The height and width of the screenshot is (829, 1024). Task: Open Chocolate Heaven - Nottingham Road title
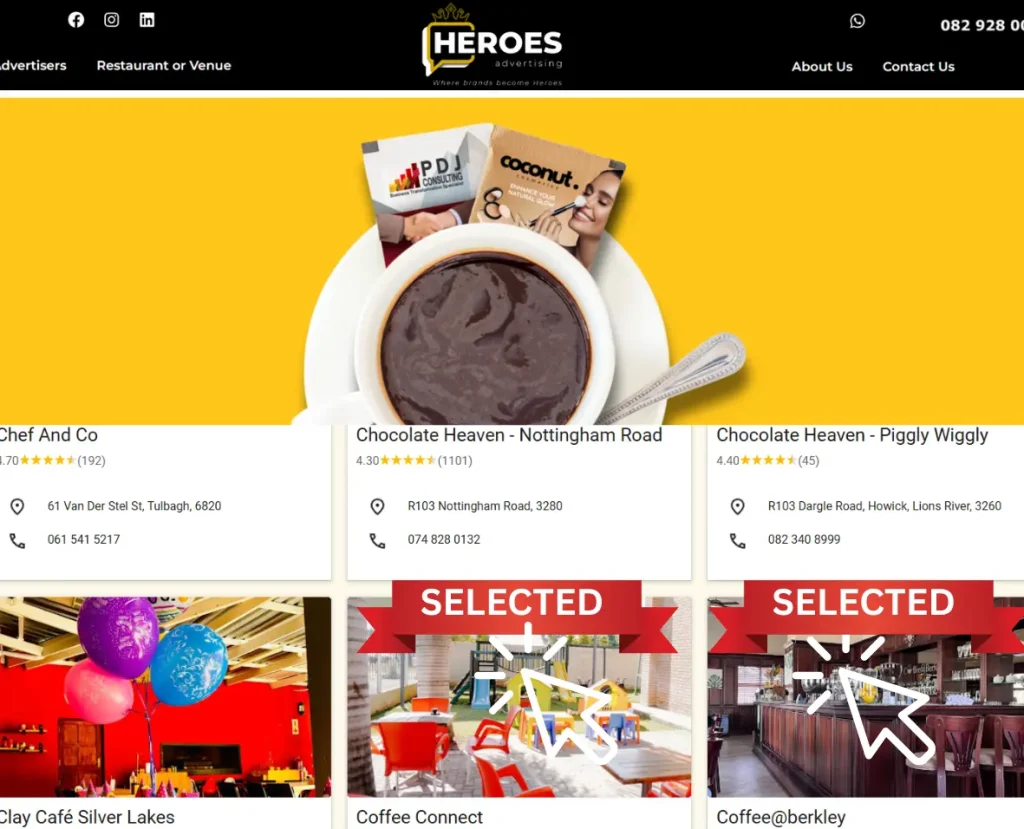[509, 435]
